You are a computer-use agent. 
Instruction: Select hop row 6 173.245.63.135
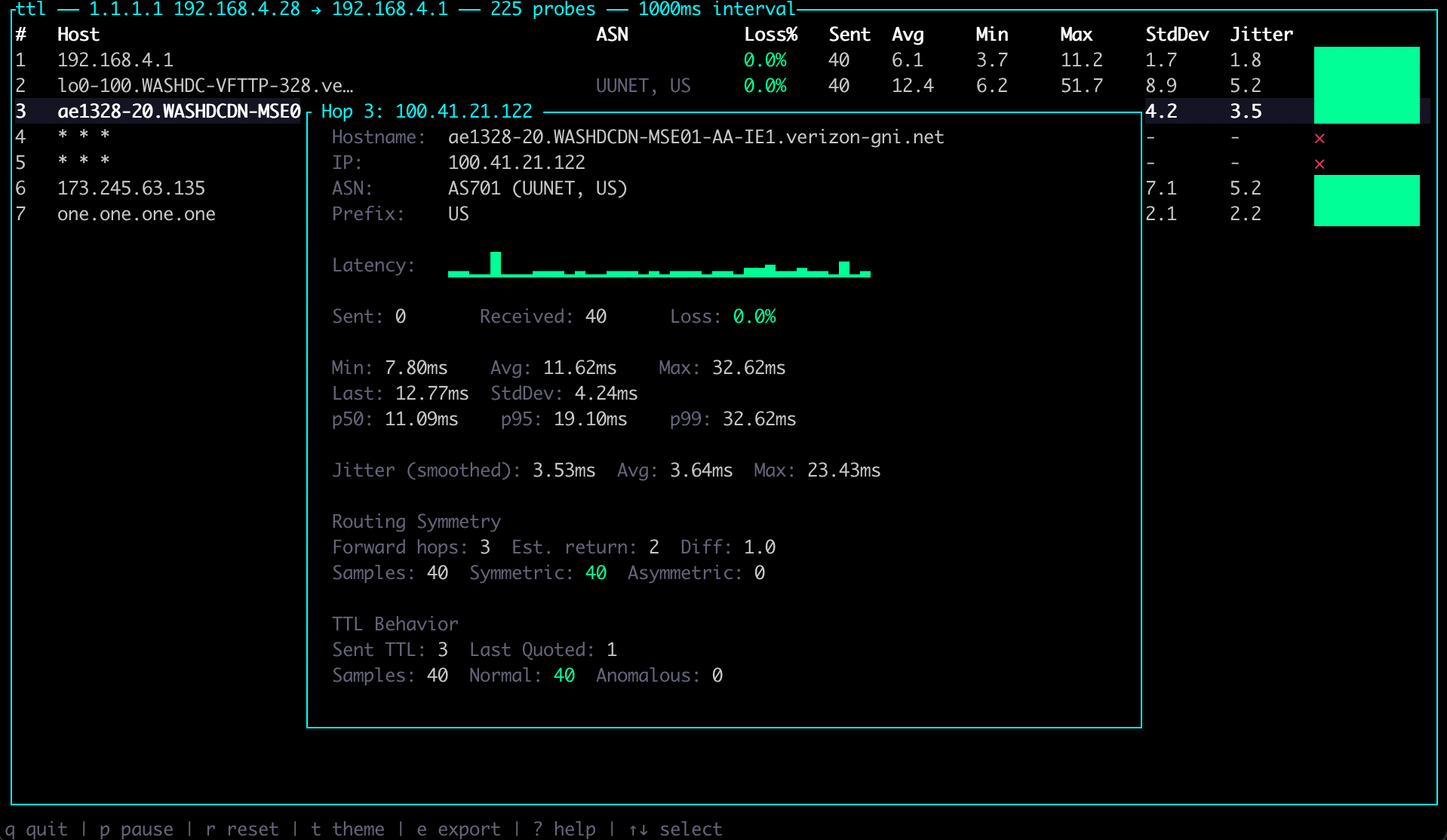coord(131,188)
